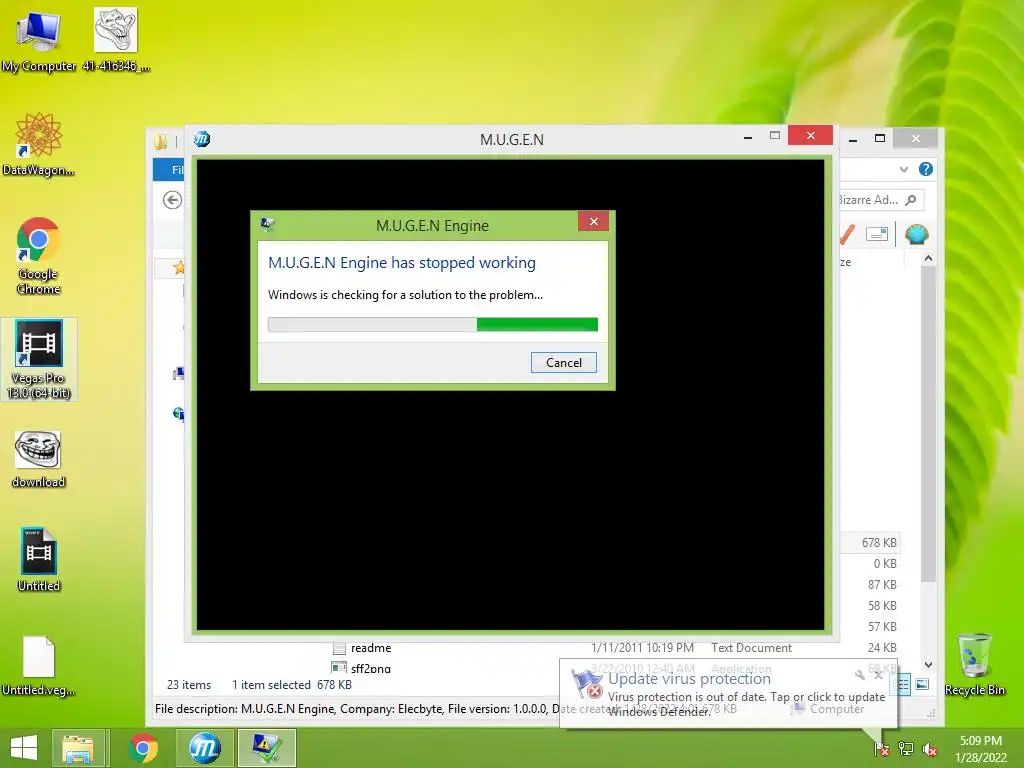The height and width of the screenshot is (768, 1024).
Task: Select the download trollface desktop image
Action: (x=39, y=459)
